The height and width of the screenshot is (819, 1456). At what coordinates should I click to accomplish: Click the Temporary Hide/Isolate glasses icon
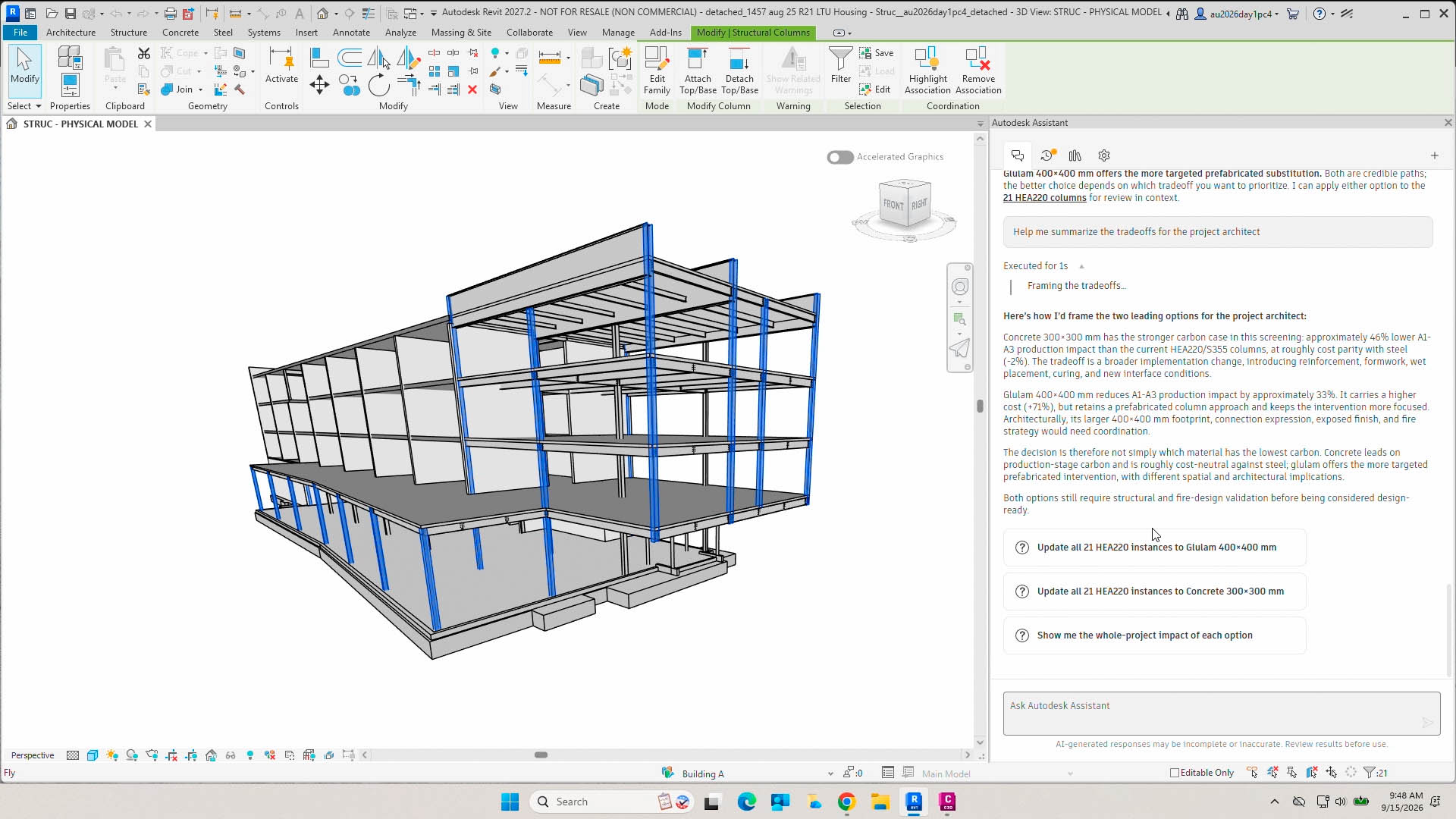click(x=231, y=755)
